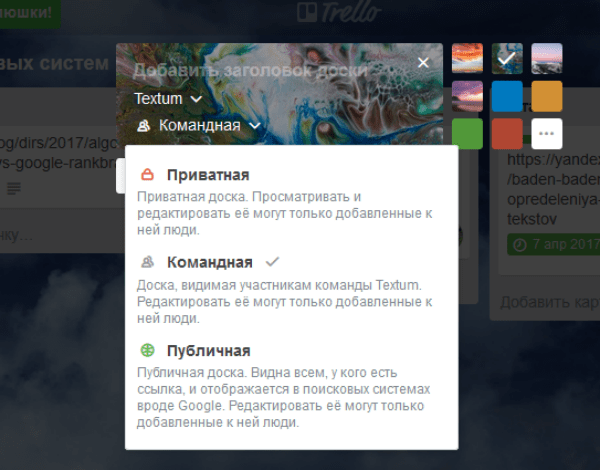600x470 pixels.
Task: Read the Приватная доска description text
Action: (x=285, y=213)
